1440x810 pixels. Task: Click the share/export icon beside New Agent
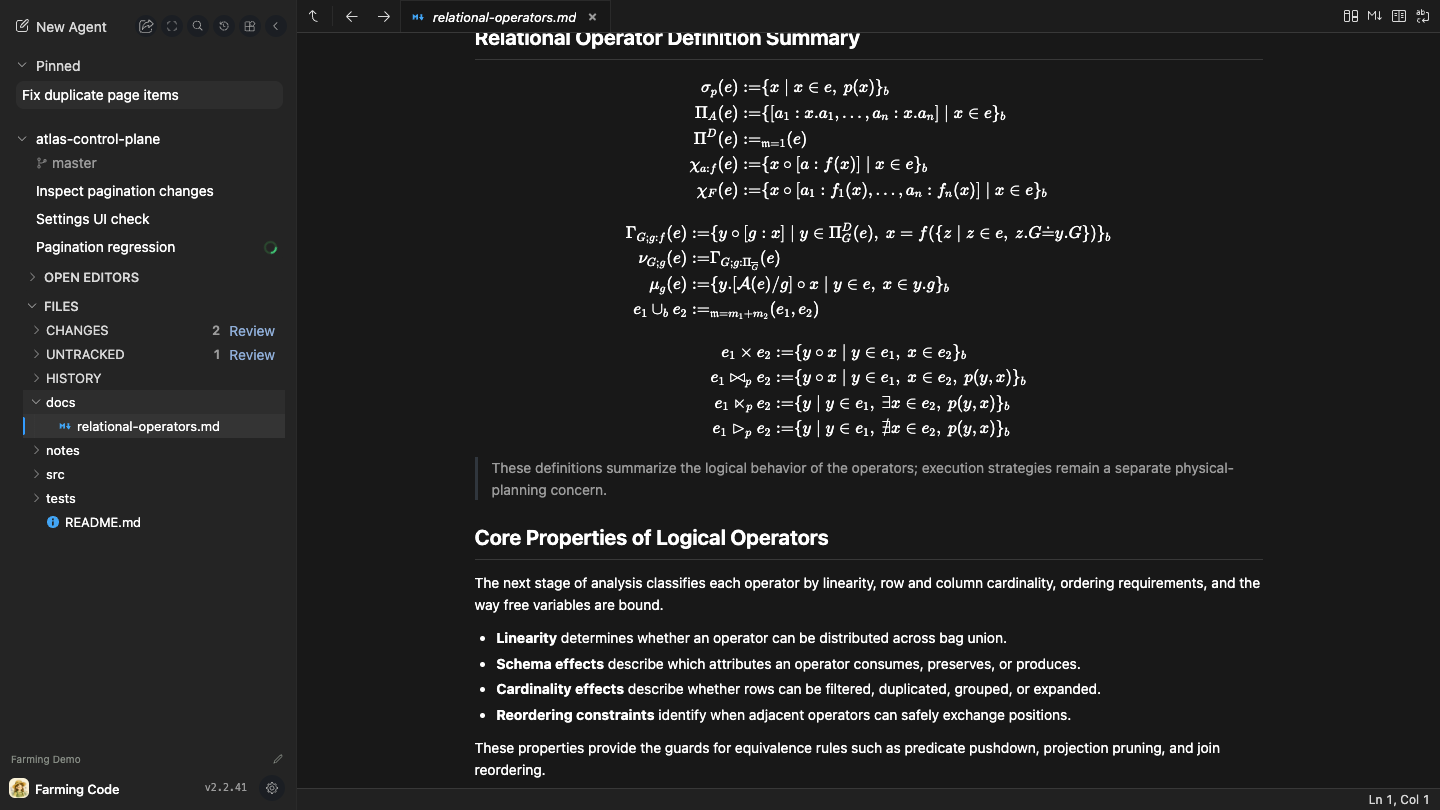pyautogui.click(x=146, y=27)
